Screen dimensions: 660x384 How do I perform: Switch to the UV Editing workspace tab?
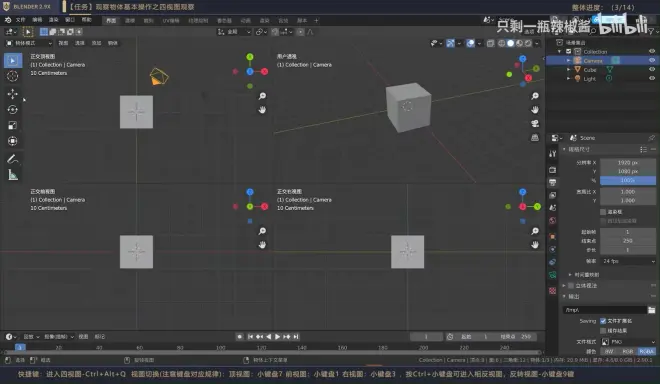(x=171, y=20)
